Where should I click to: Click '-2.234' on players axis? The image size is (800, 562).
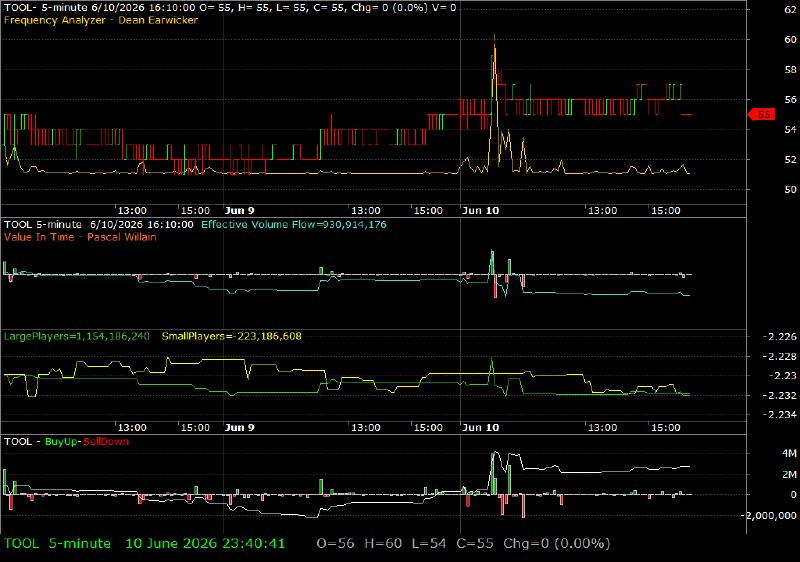coord(779,415)
